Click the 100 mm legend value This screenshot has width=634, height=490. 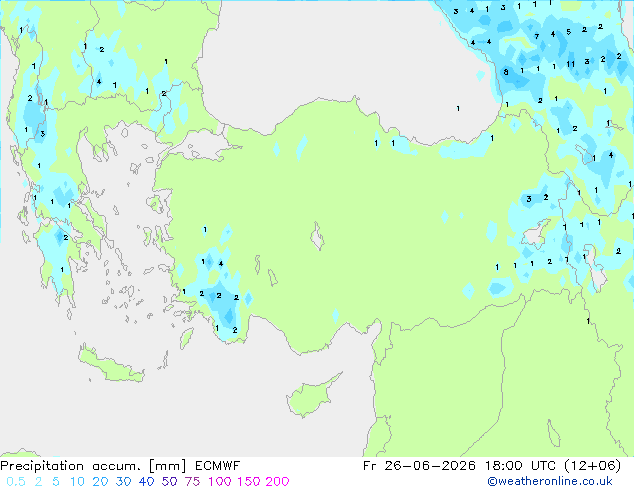pos(220,482)
